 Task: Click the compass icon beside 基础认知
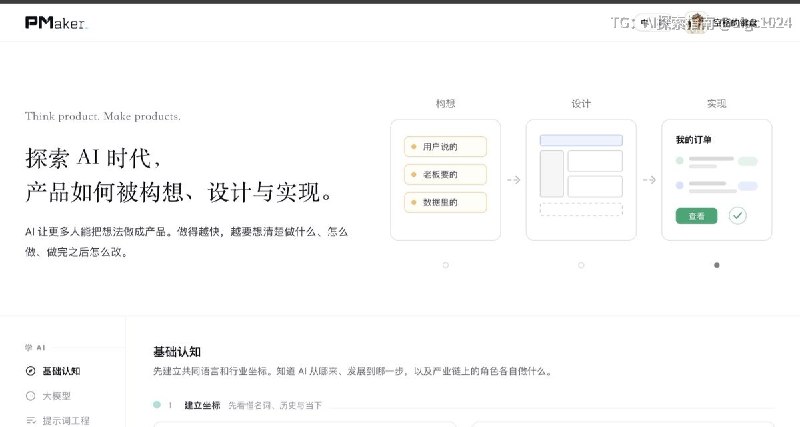31,371
